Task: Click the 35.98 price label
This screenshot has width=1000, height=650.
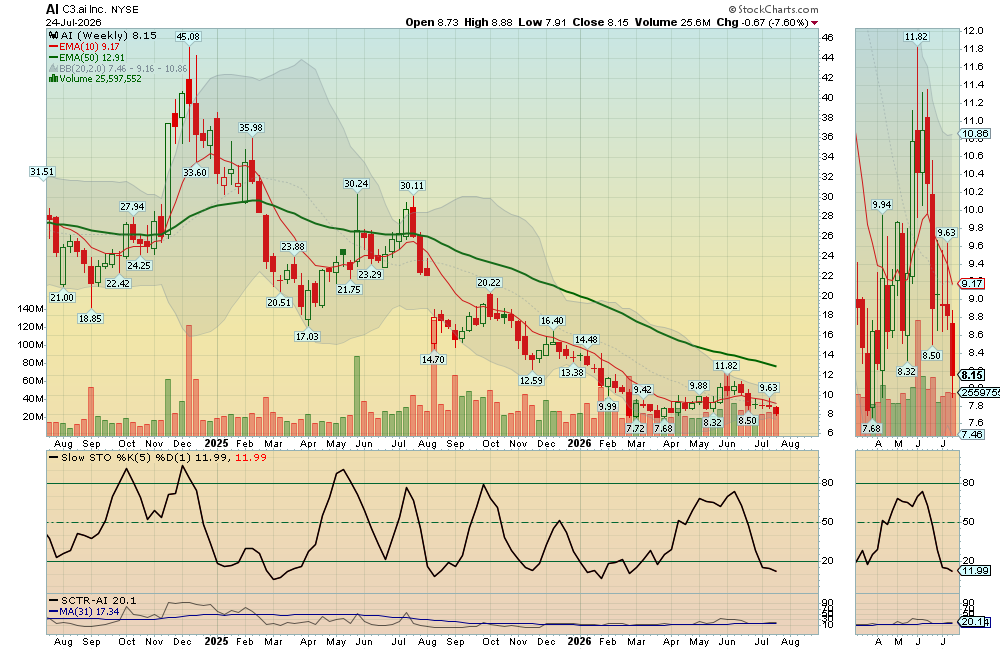Action: tap(251, 128)
